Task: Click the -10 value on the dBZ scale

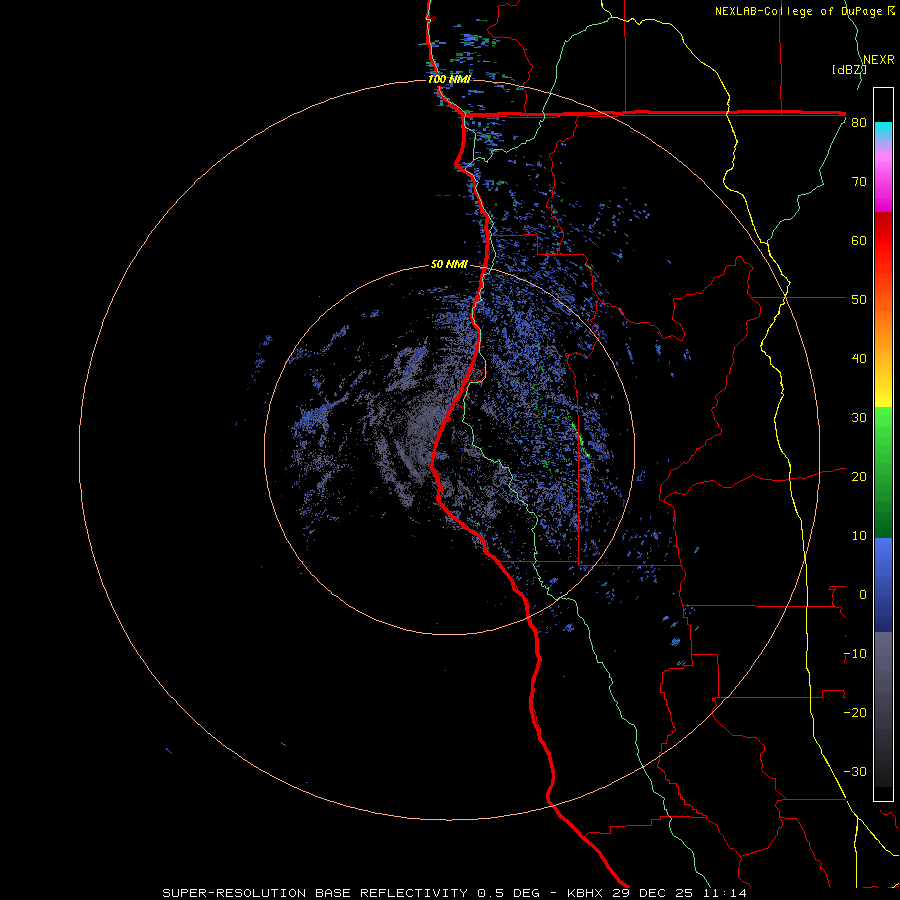Action: point(855,654)
